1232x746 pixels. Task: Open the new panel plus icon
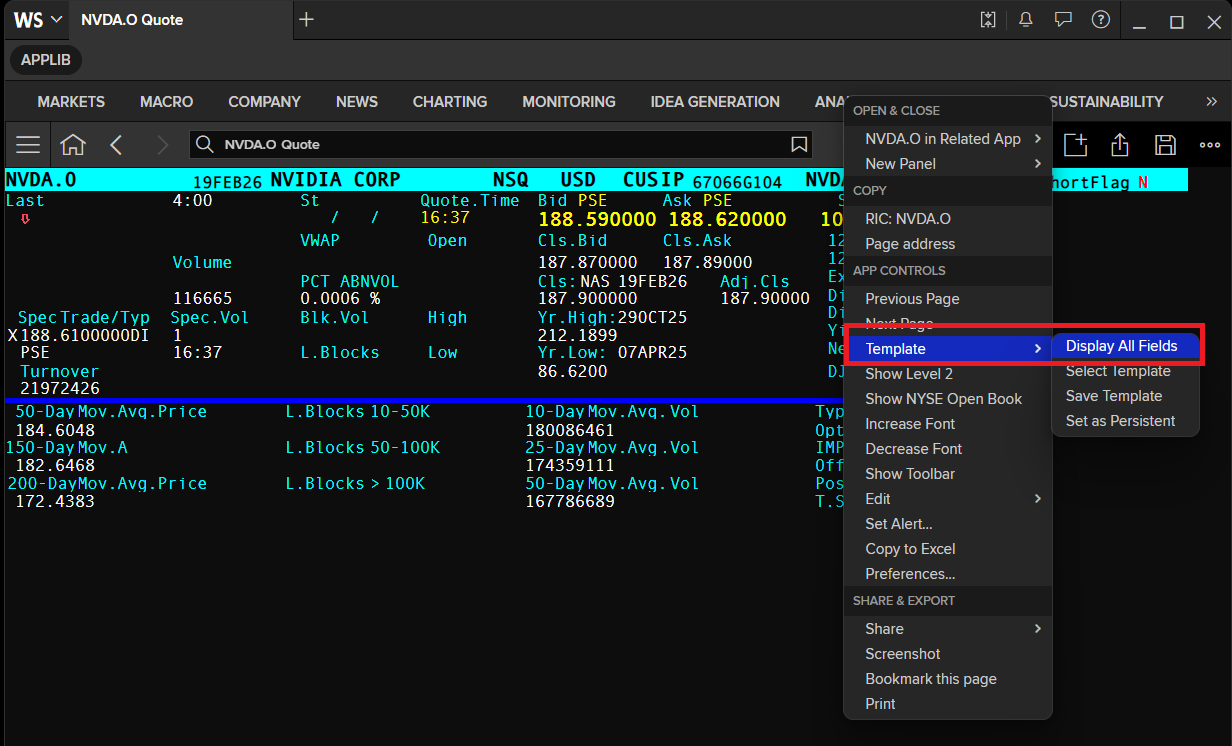(1075, 145)
